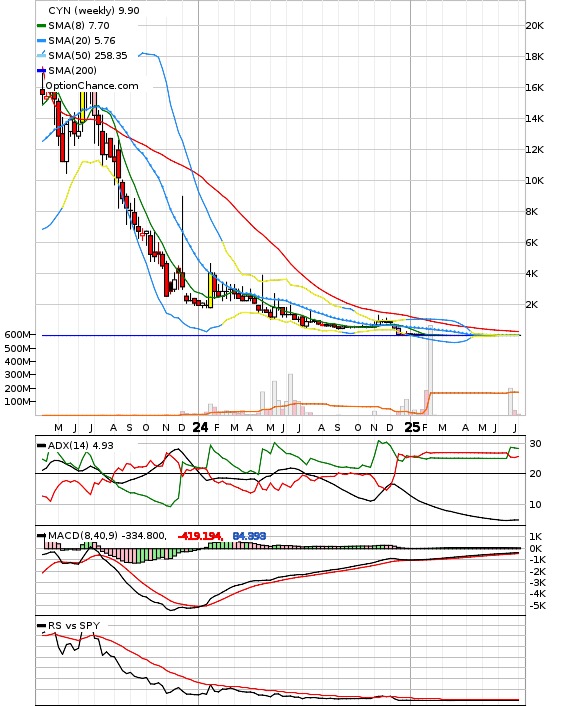Screen dimensions: 566x706
Task: Click the SMA(50) 258.35 legend text
Action: (88, 55)
